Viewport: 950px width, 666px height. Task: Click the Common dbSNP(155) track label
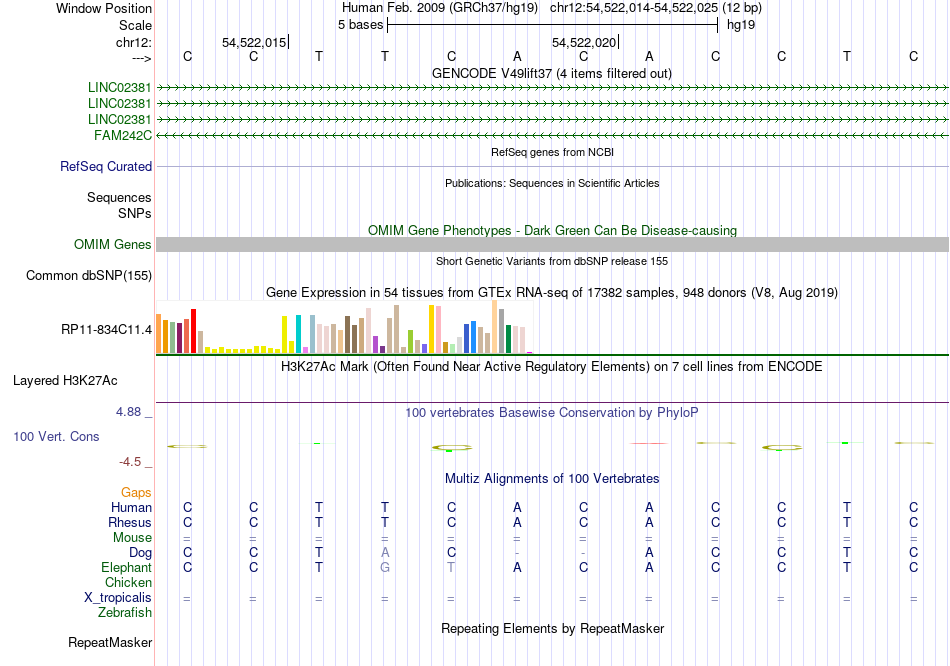(x=88, y=275)
